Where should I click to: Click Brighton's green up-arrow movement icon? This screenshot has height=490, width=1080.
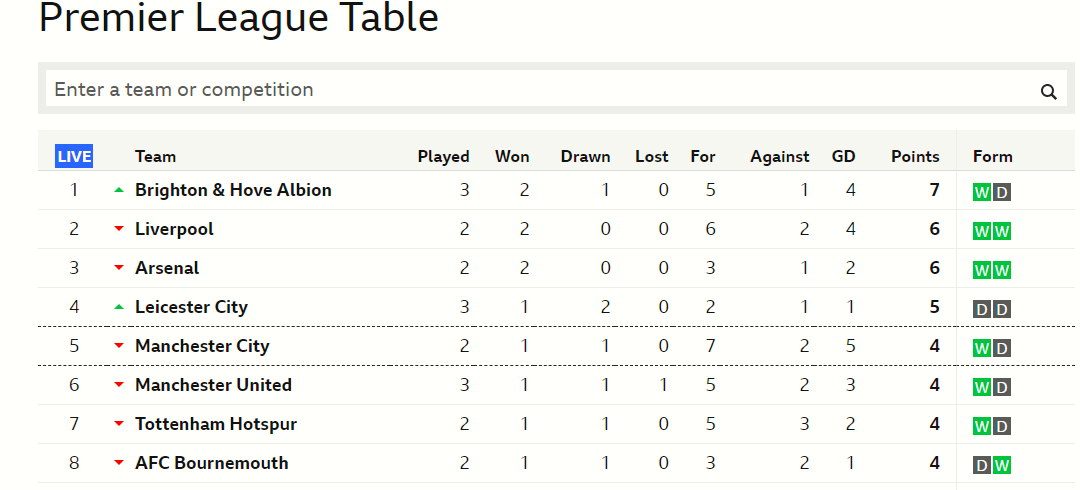pos(119,190)
